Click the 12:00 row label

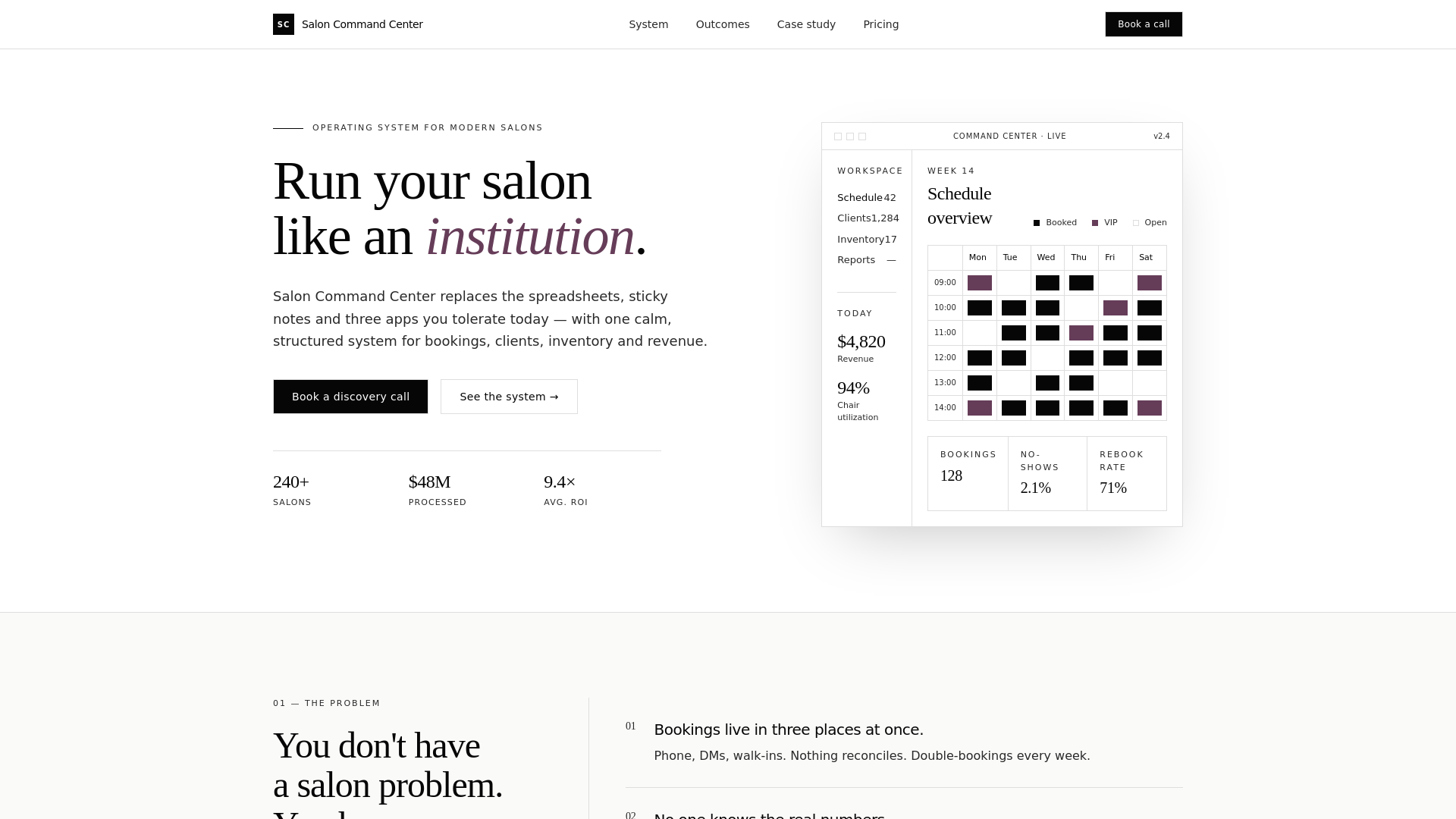click(x=945, y=358)
